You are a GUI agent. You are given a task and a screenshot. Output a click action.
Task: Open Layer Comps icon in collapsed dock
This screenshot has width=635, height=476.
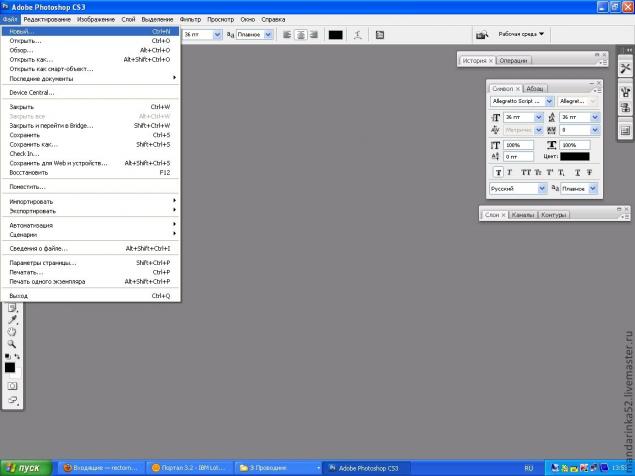click(x=625, y=130)
